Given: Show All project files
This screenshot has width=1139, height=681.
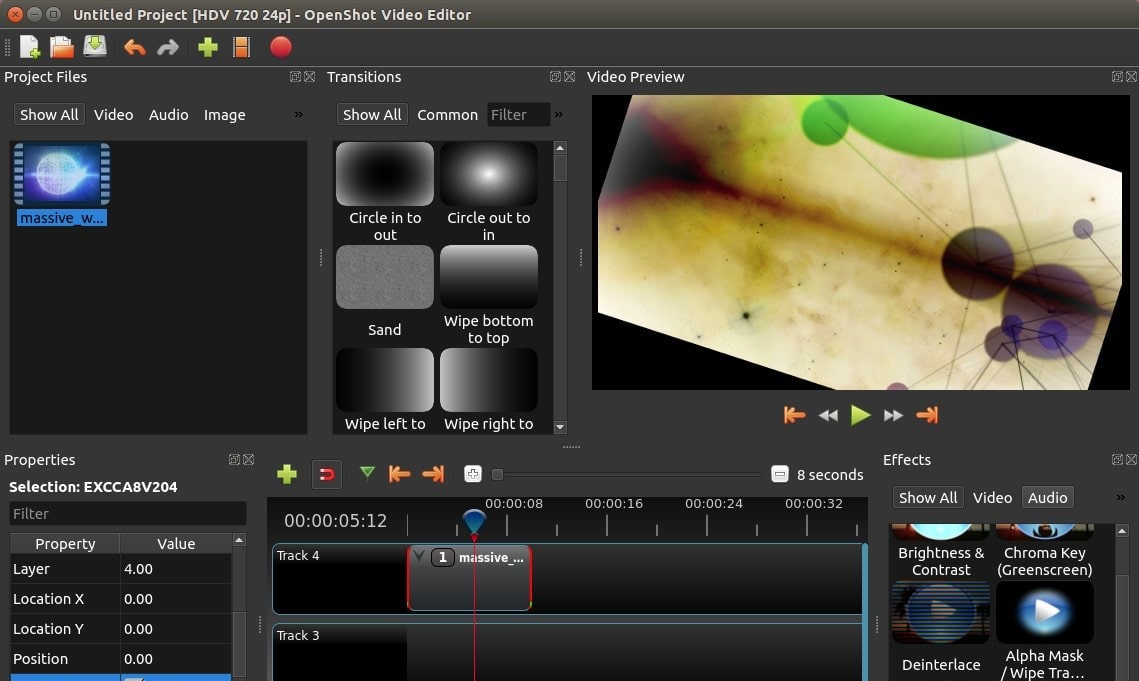Looking at the screenshot, I should 49,115.
